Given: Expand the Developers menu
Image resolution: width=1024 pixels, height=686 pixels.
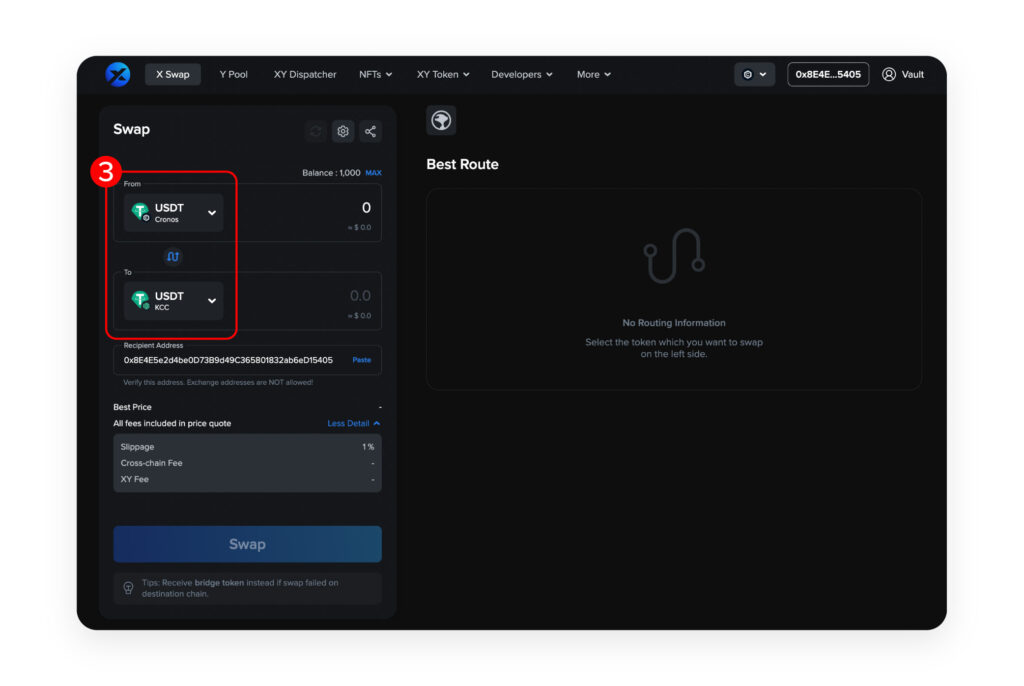Looking at the screenshot, I should [x=522, y=74].
